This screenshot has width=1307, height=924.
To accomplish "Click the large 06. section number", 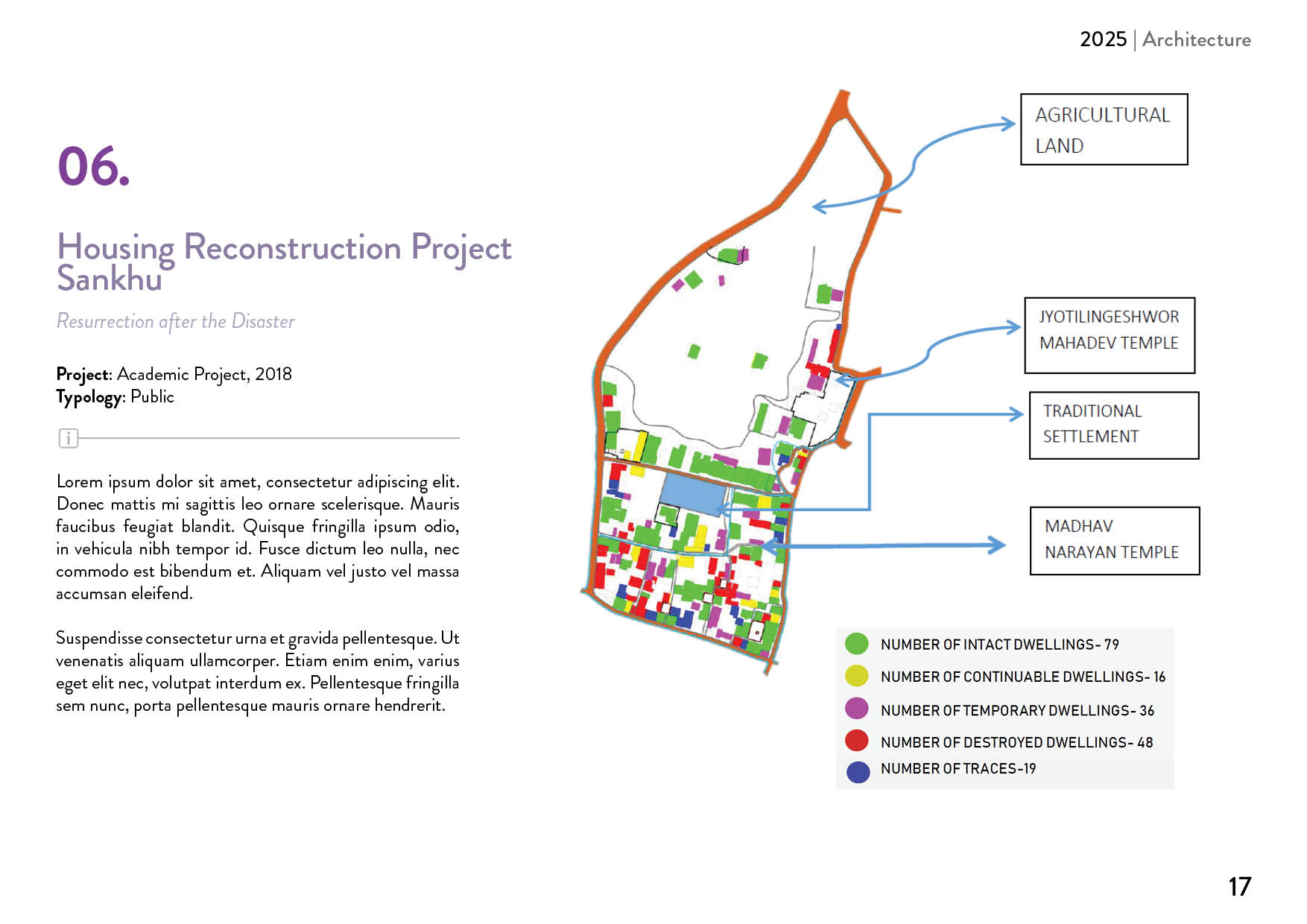I will point(94,166).
